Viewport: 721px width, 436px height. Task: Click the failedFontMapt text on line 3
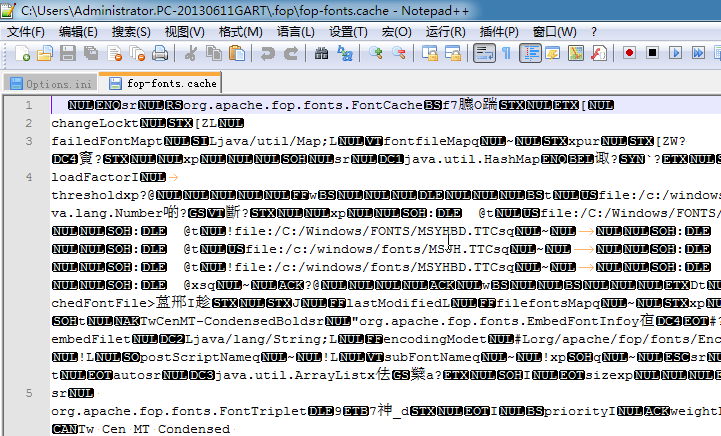pyautogui.click(x=108, y=141)
